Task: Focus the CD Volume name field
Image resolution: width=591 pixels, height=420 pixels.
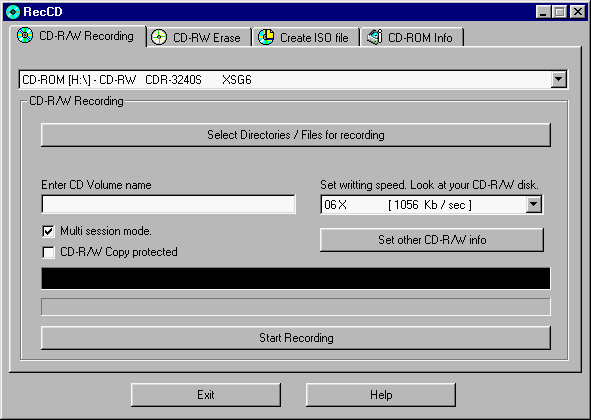Action: point(168,204)
